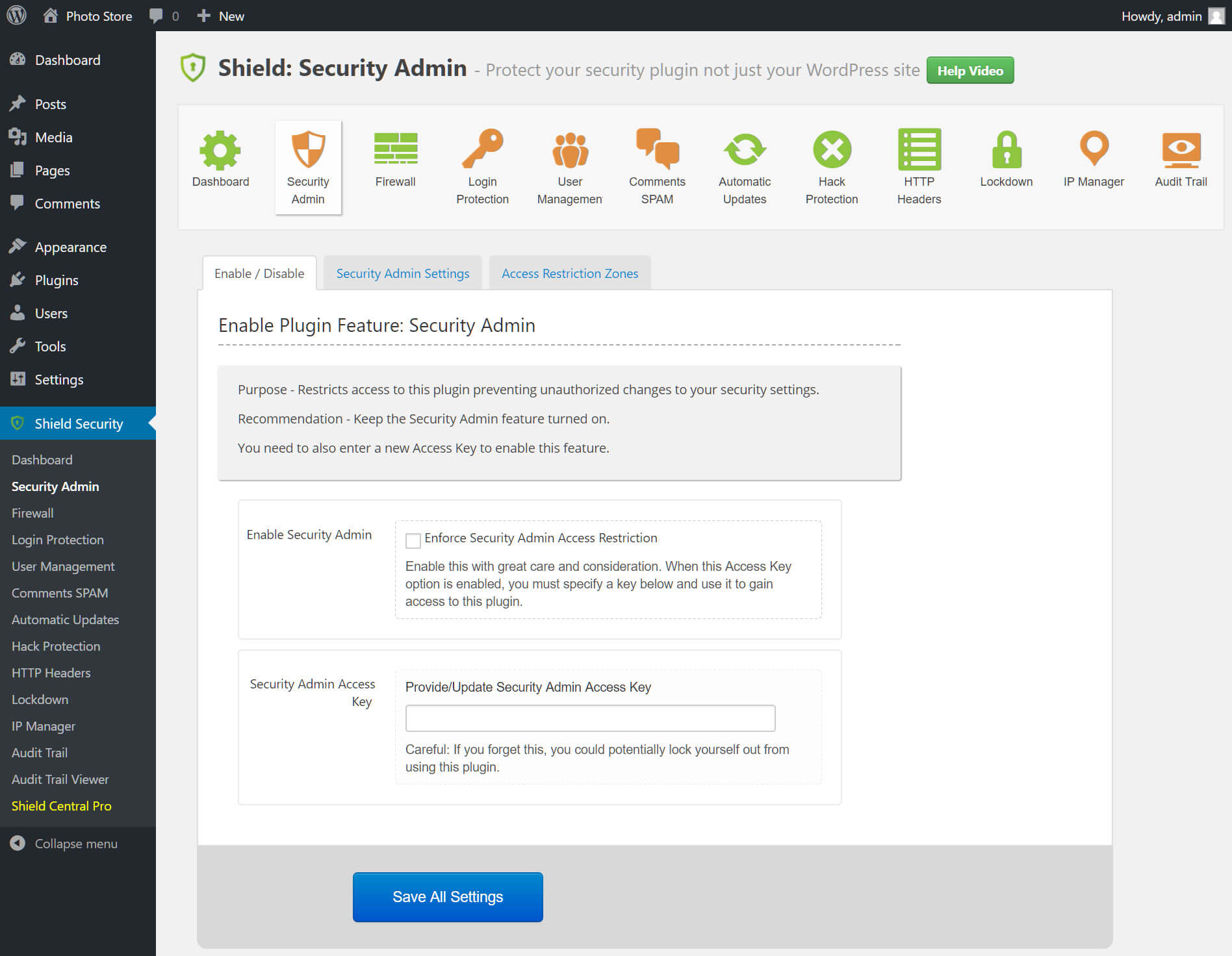1232x956 pixels.
Task: Open Lockdown submenu link
Action: click(40, 699)
